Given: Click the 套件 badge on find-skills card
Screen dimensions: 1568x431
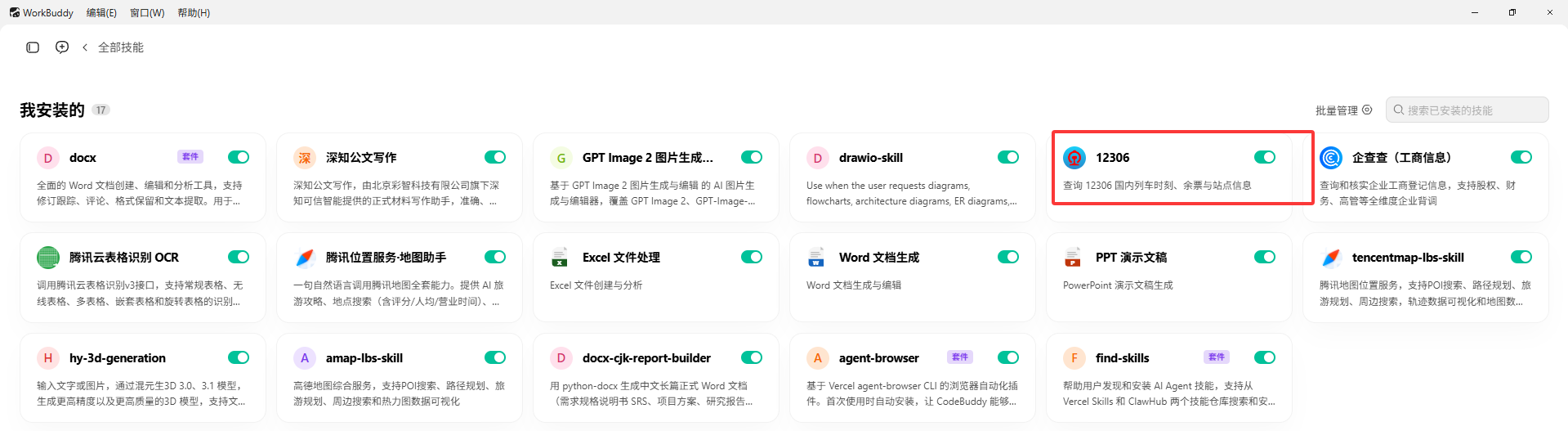Looking at the screenshot, I should click(x=1217, y=357).
